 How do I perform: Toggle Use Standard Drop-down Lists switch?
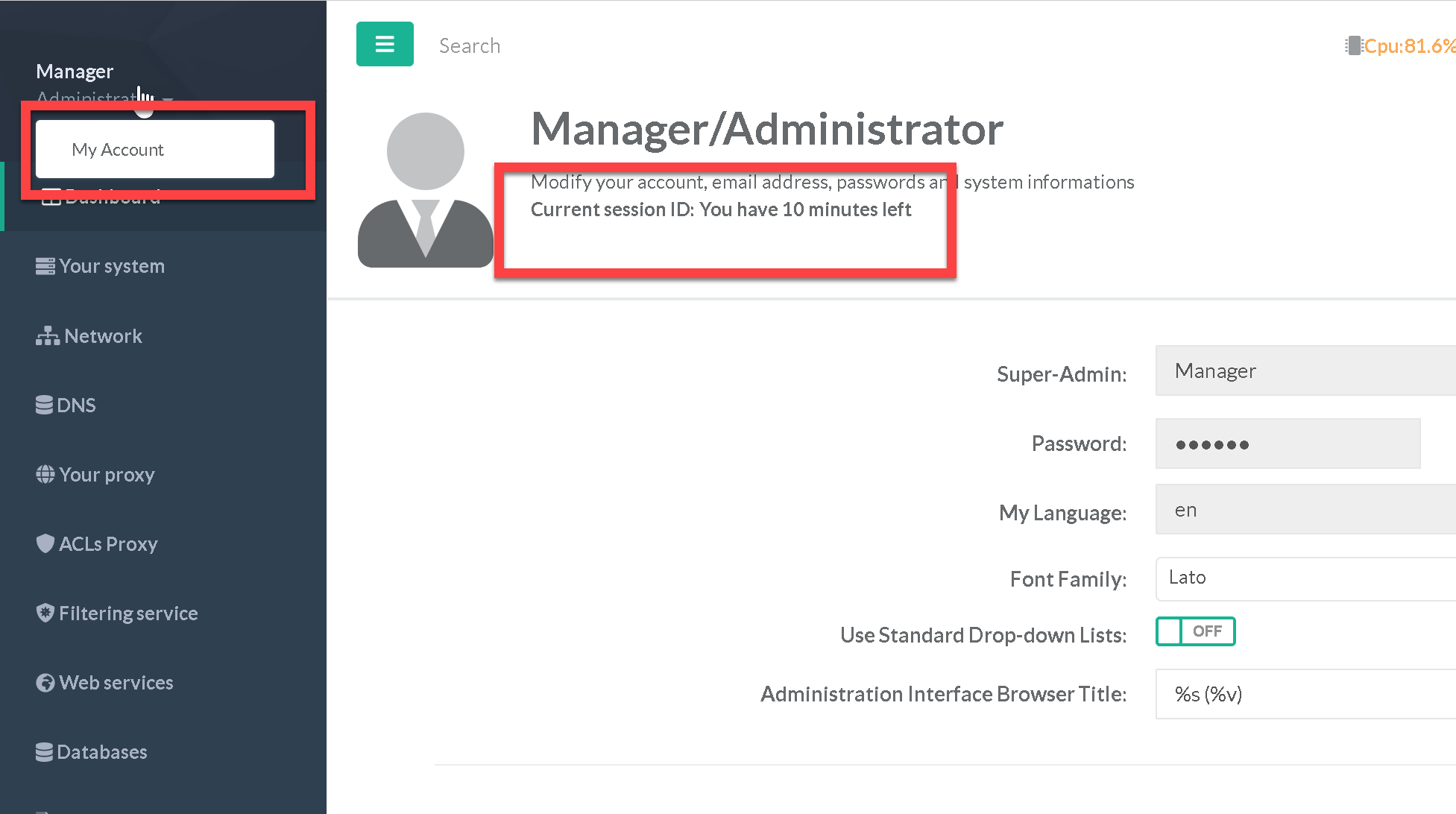1195,631
